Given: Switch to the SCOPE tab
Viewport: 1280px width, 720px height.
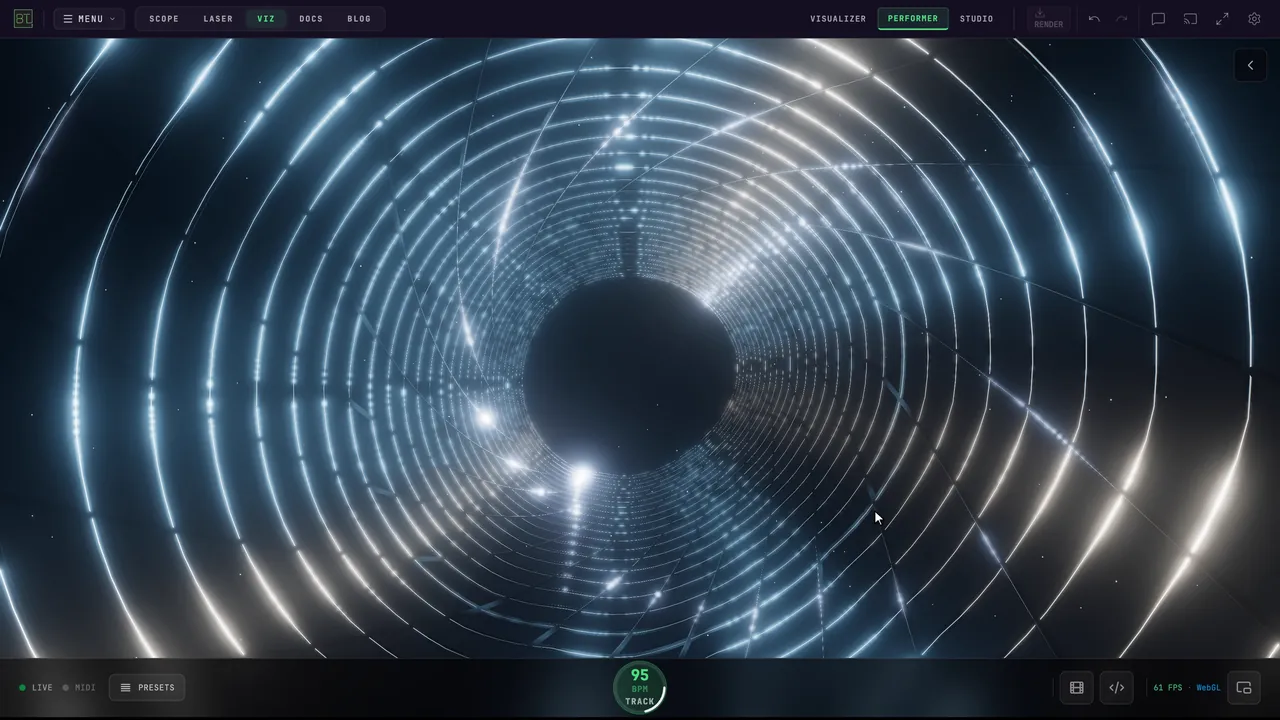Looking at the screenshot, I should click(164, 19).
